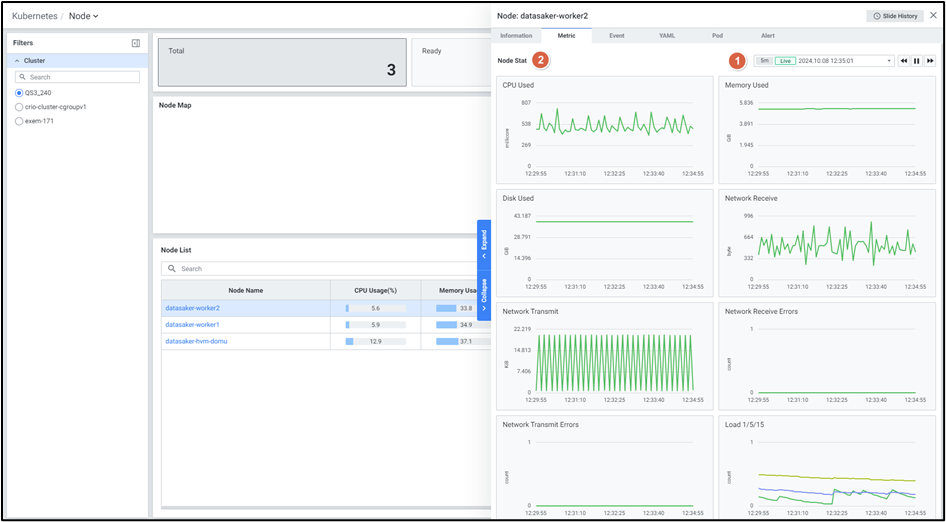Collapse the Cluster filter section
The width and height of the screenshot is (946, 522).
(x=16, y=61)
